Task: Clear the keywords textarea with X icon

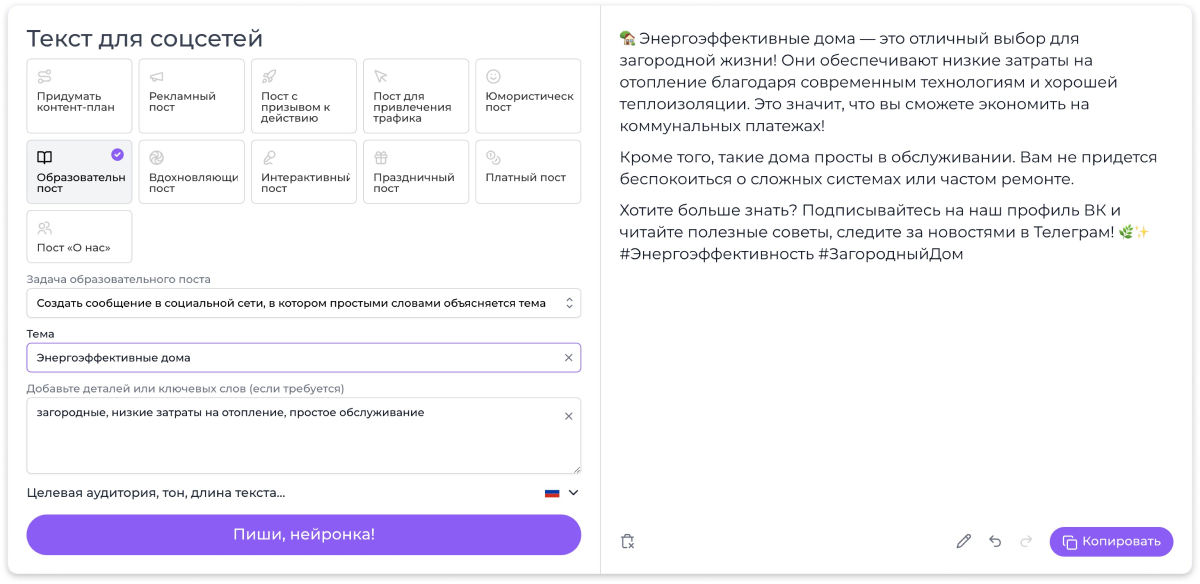Action: pyautogui.click(x=569, y=416)
